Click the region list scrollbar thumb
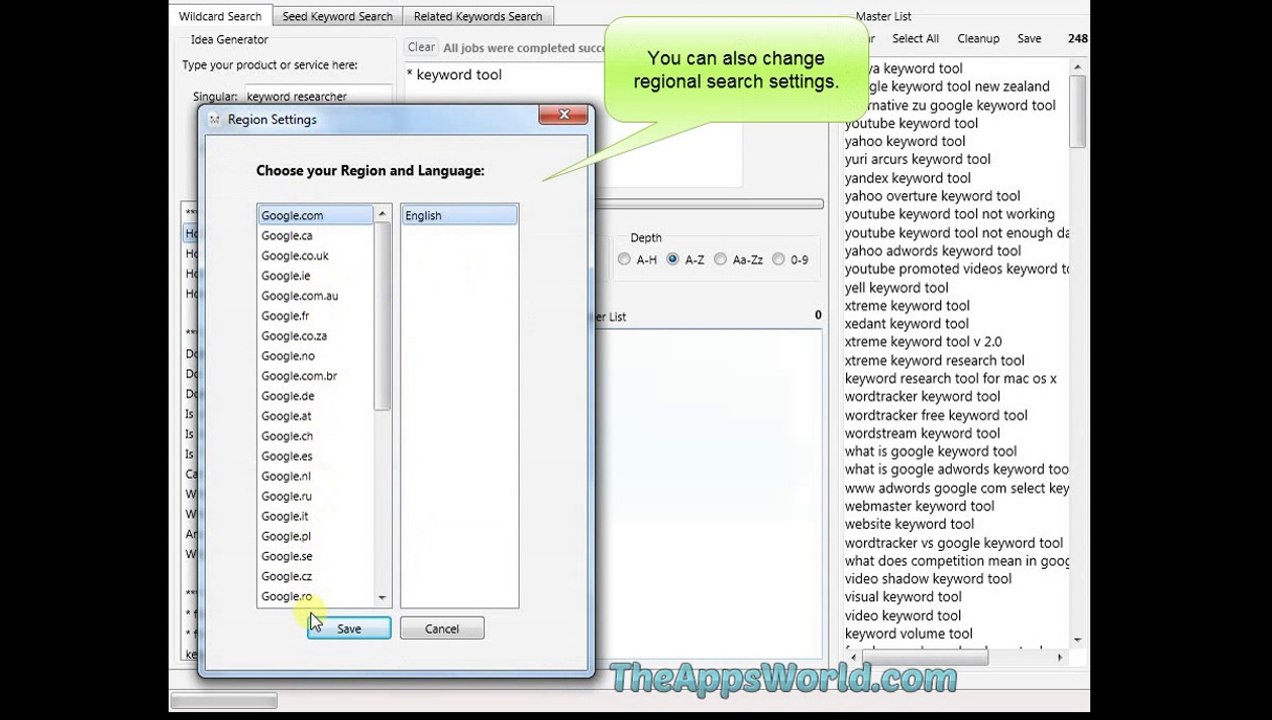This screenshot has width=1272, height=720. click(x=382, y=316)
